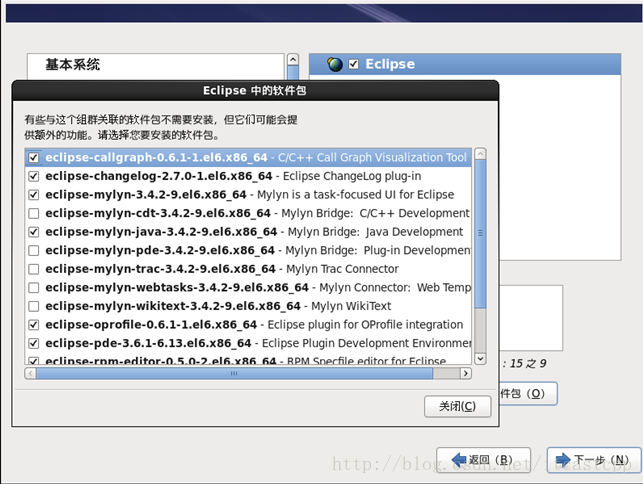Click the 关闭(C) close button
The height and width of the screenshot is (484, 643).
[457, 406]
